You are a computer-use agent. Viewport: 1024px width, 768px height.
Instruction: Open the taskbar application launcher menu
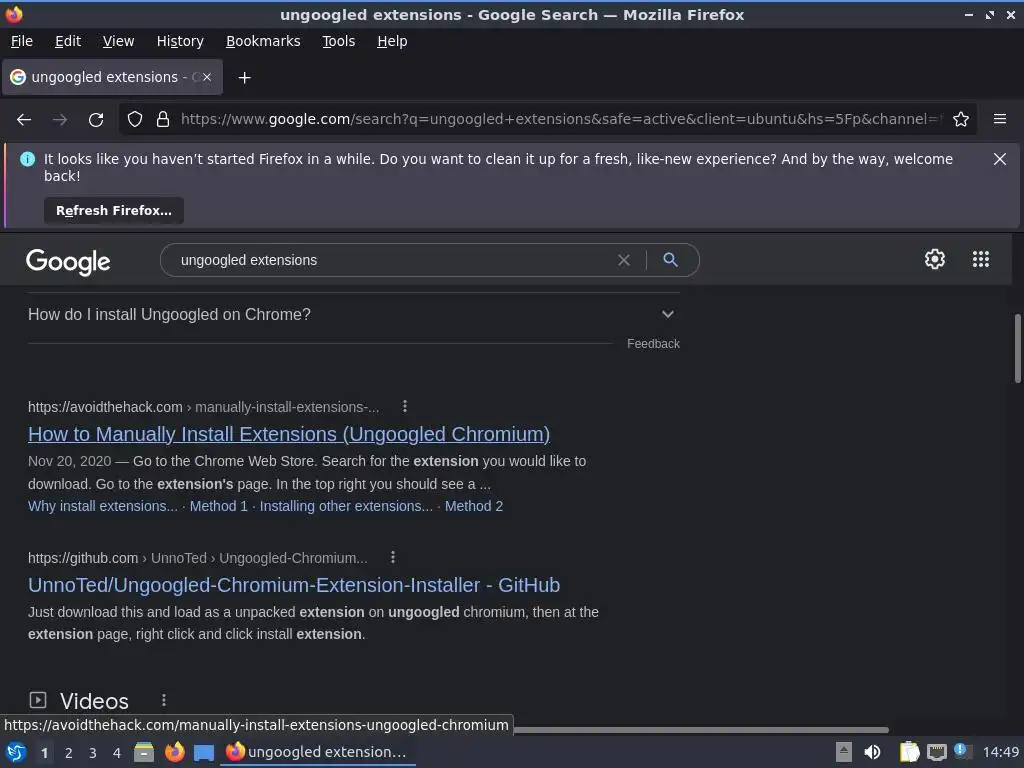coord(16,752)
